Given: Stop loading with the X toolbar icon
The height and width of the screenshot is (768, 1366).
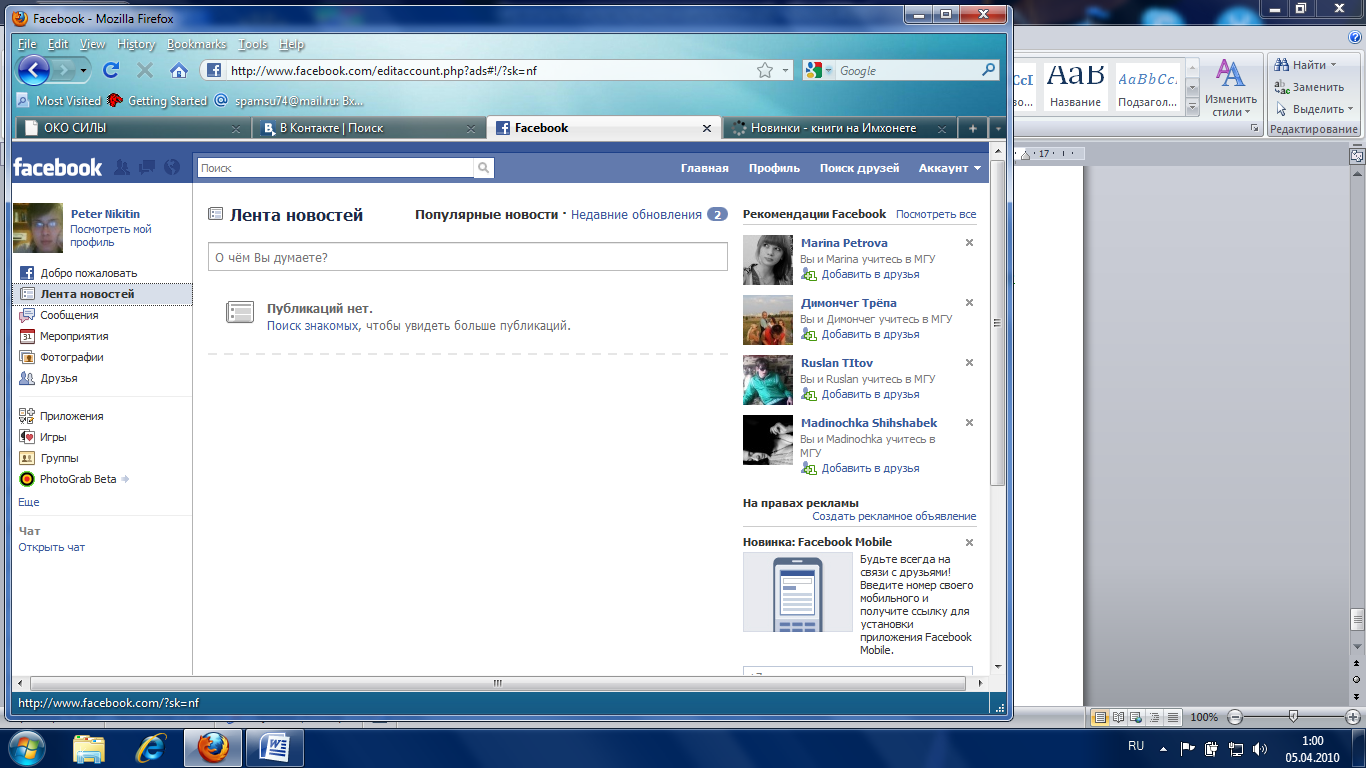Looking at the screenshot, I should pos(145,70).
